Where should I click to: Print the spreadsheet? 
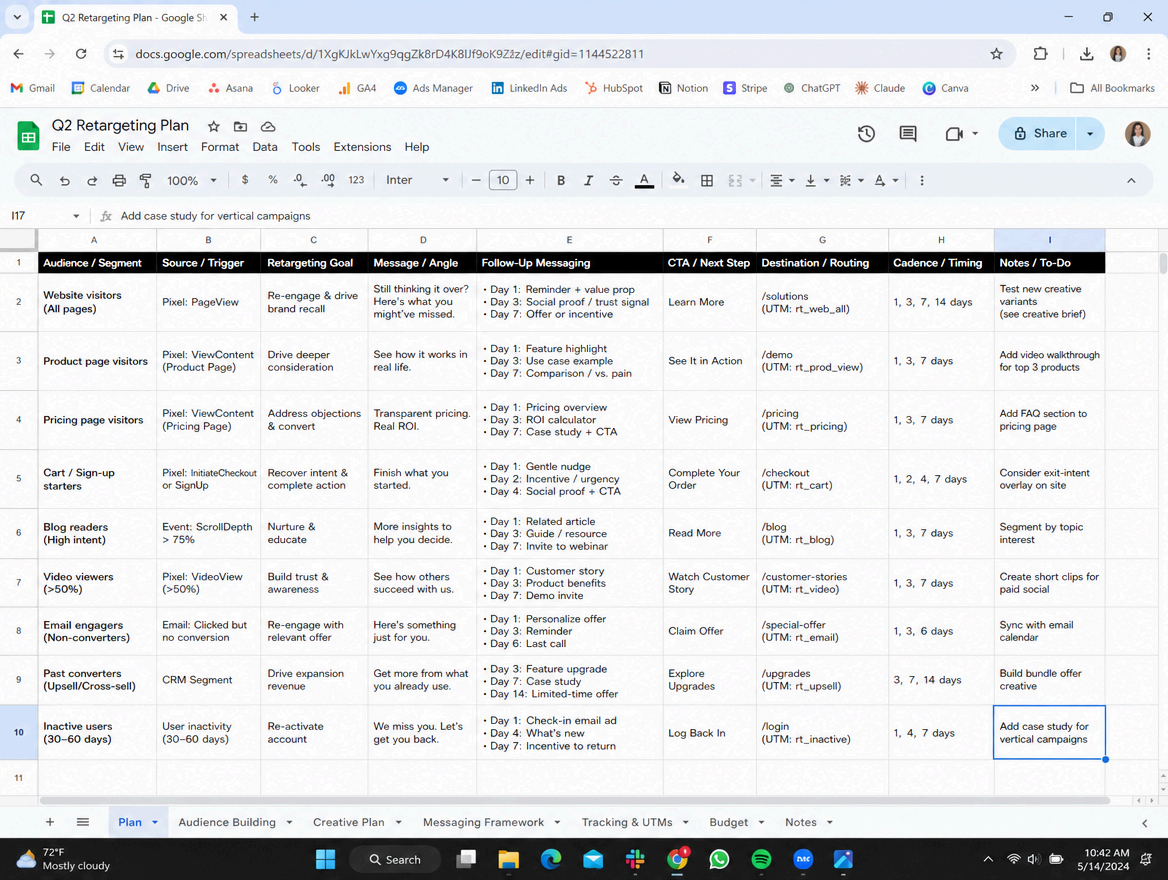pos(119,180)
